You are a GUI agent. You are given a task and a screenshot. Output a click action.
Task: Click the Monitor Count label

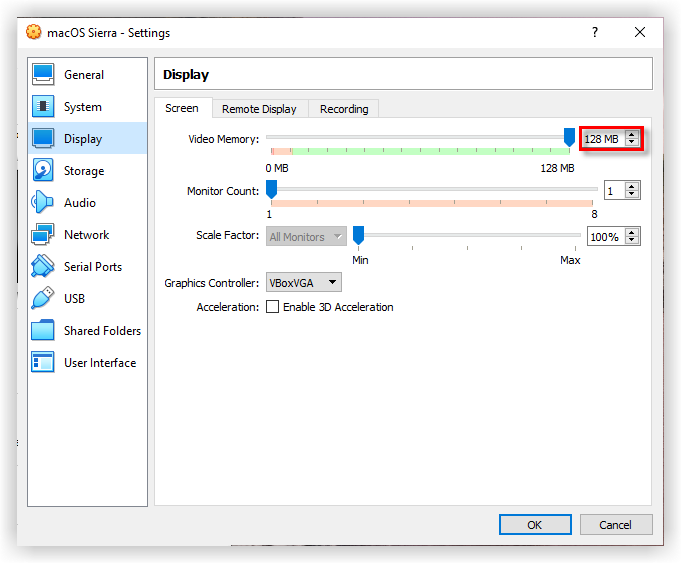tap(223, 191)
